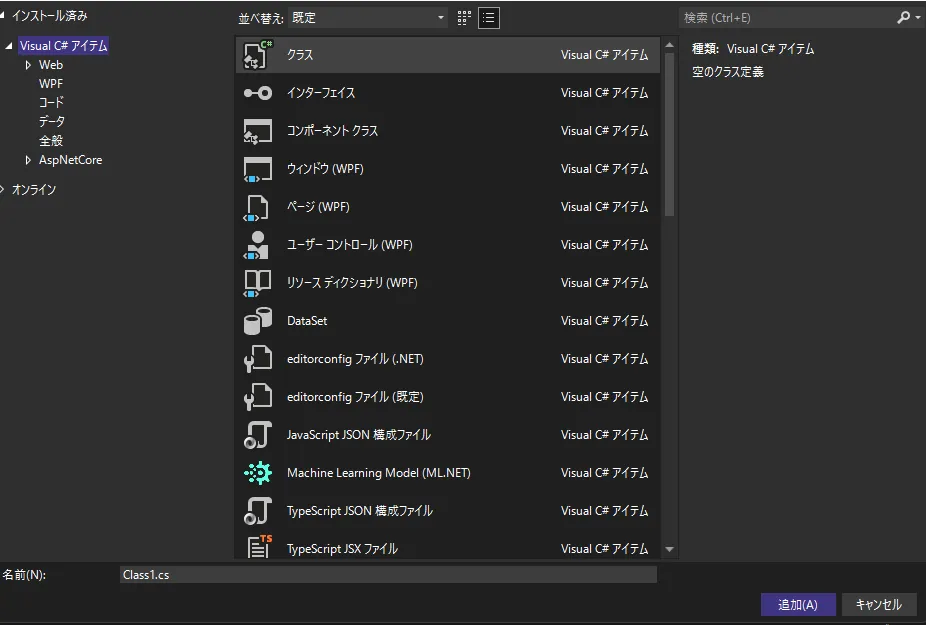
Task: Open the search options dropdown arrow
Action: [x=918, y=18]
